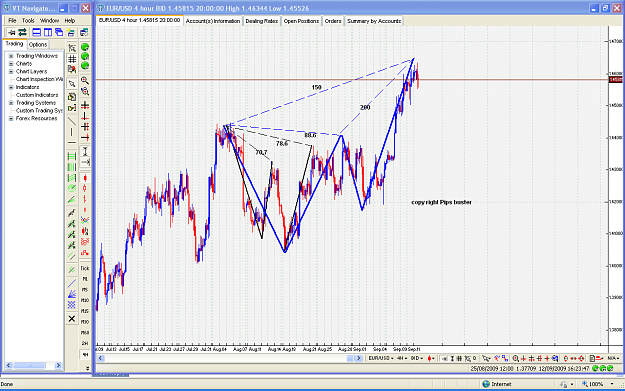Open the BID price type dropdown

(416, 358)
